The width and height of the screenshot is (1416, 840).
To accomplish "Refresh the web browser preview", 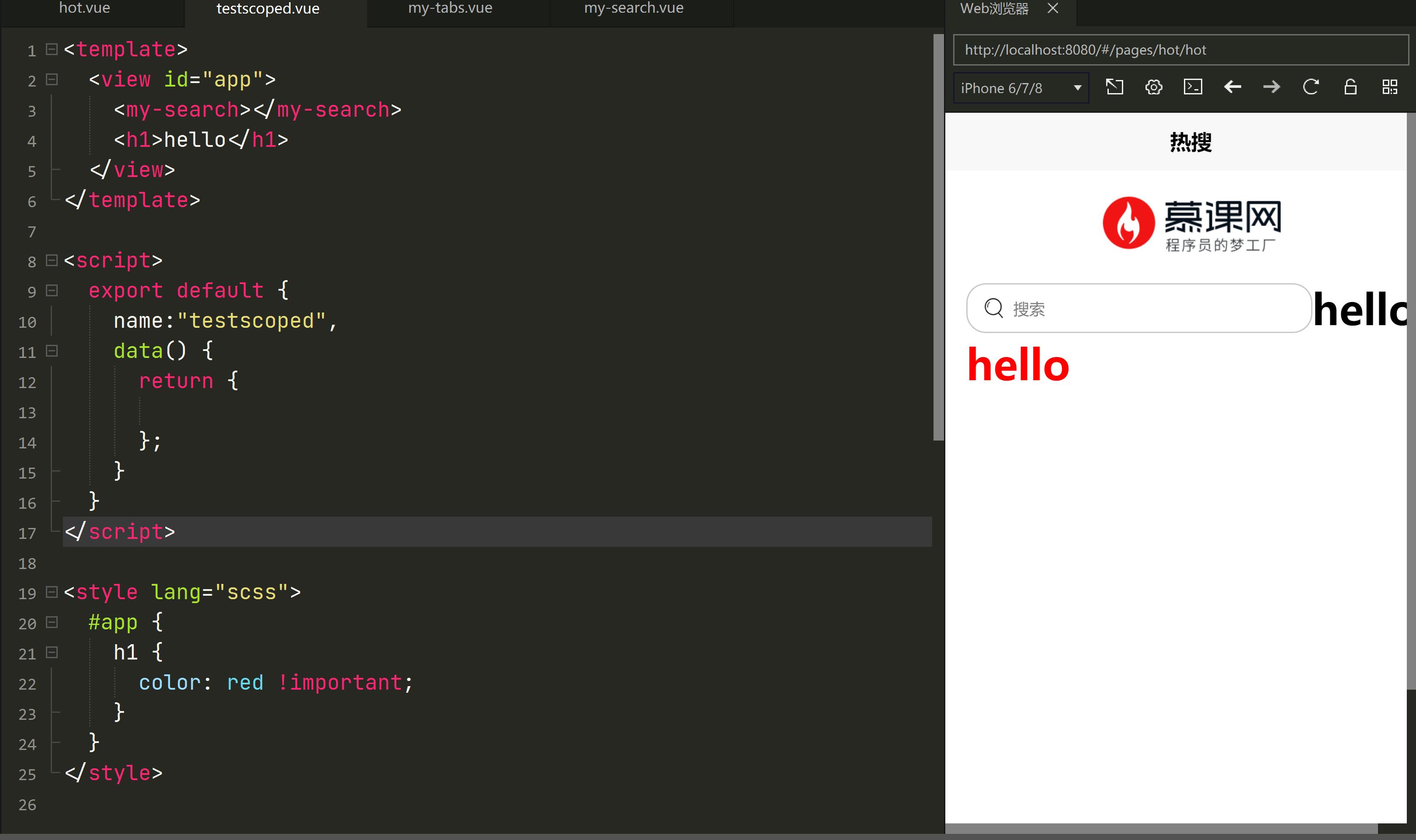I will [1311, 87].
